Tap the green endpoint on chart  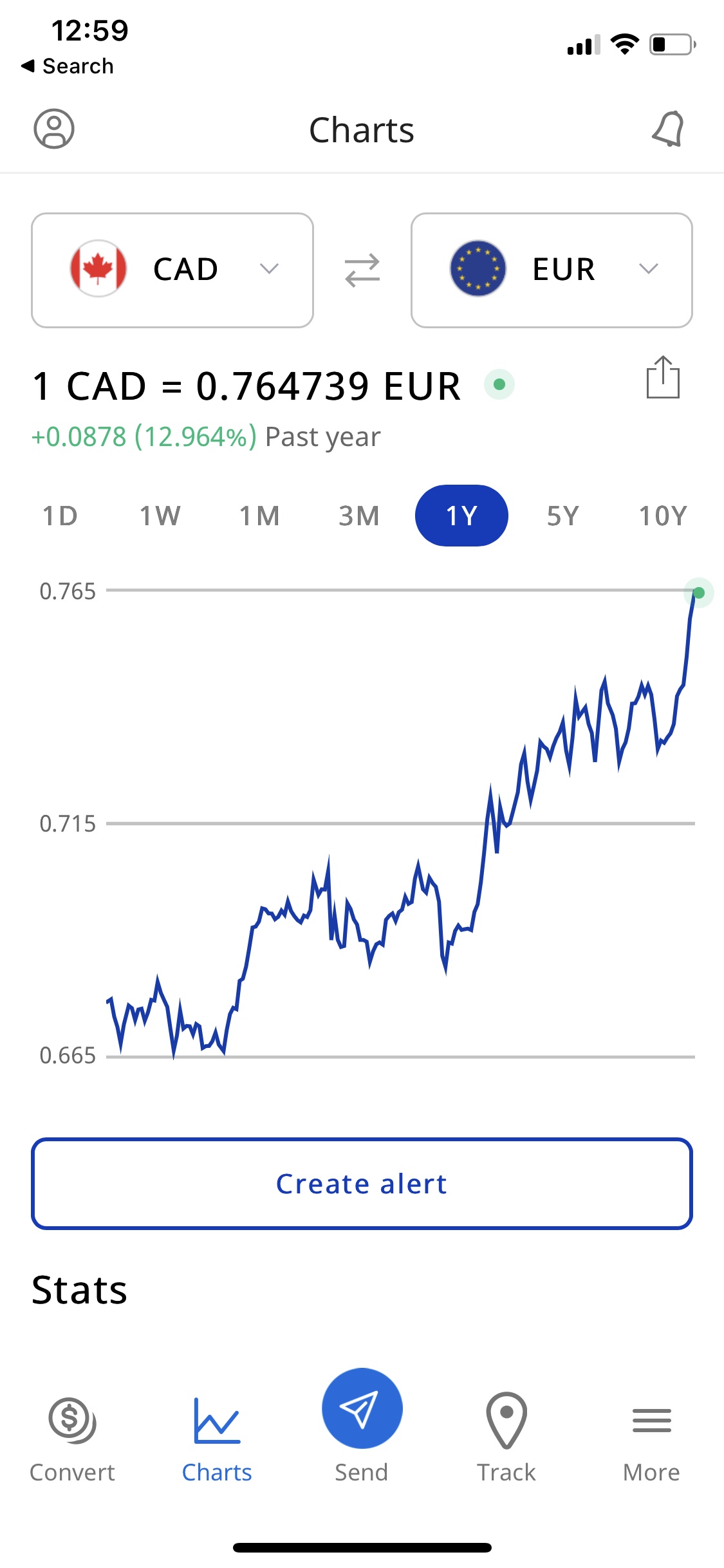click(699, 592)
